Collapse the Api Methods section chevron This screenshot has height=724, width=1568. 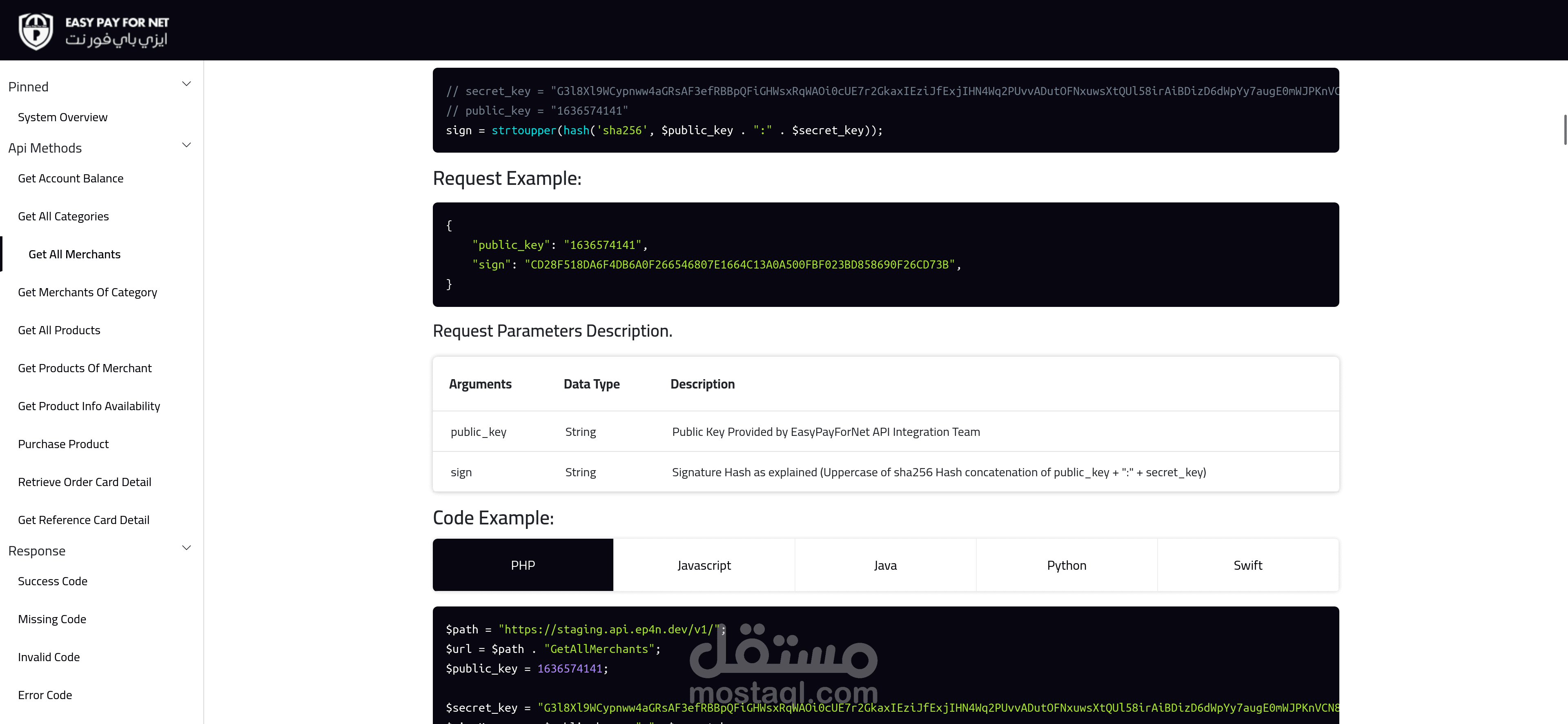(x=186, y=145)
